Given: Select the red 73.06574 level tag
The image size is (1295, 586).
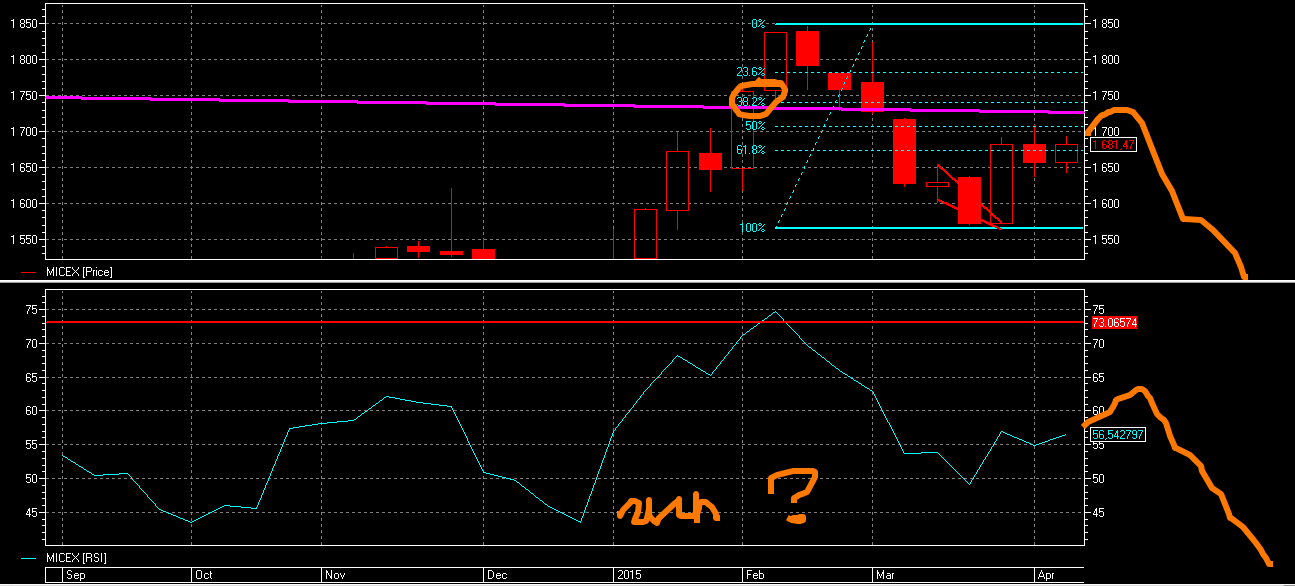Looking at the screenshot, I should [x=1114, y=323].
